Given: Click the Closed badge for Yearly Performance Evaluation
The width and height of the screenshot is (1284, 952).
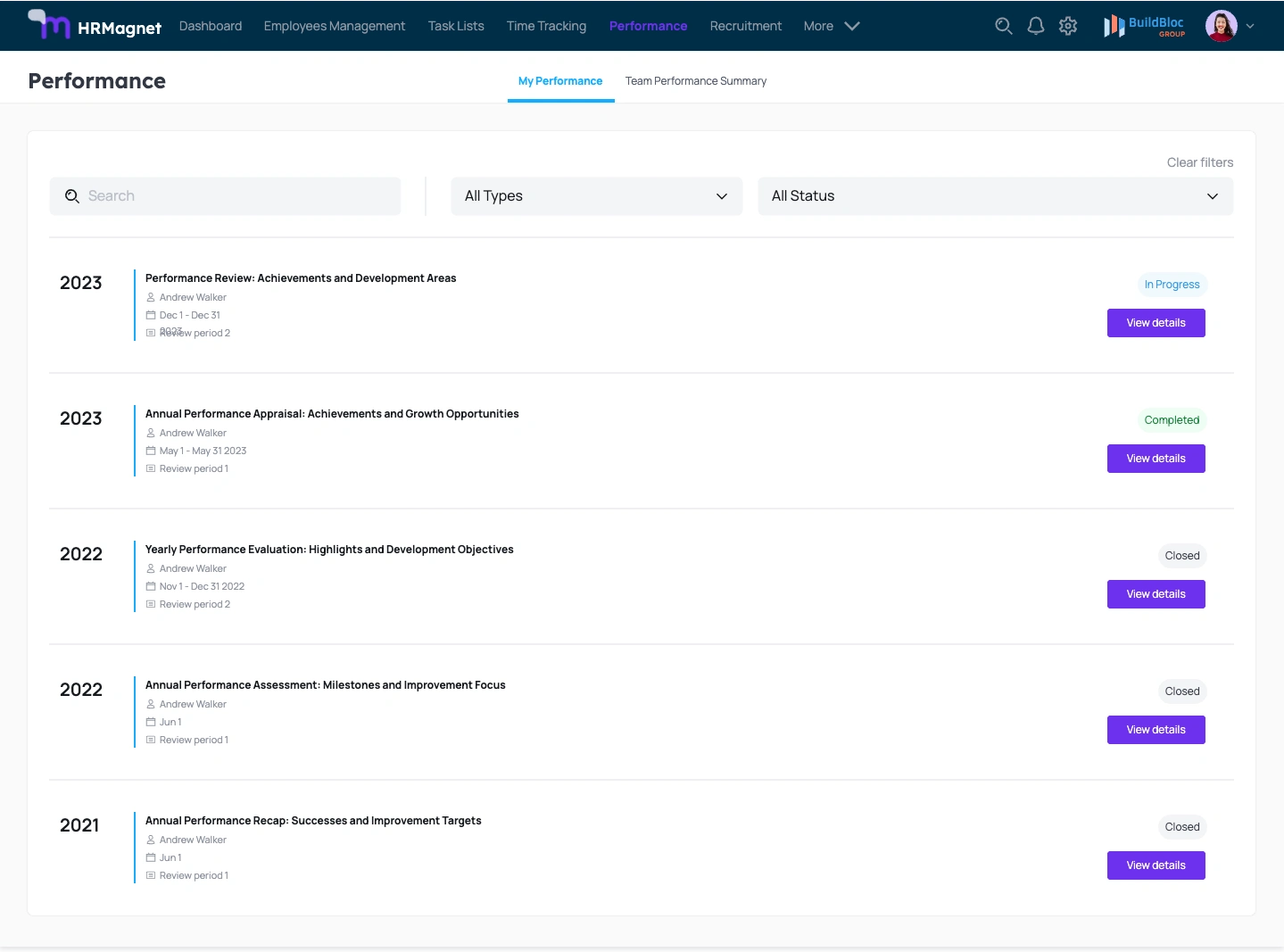Looking at the screenshot, I should click(1182, 556).
